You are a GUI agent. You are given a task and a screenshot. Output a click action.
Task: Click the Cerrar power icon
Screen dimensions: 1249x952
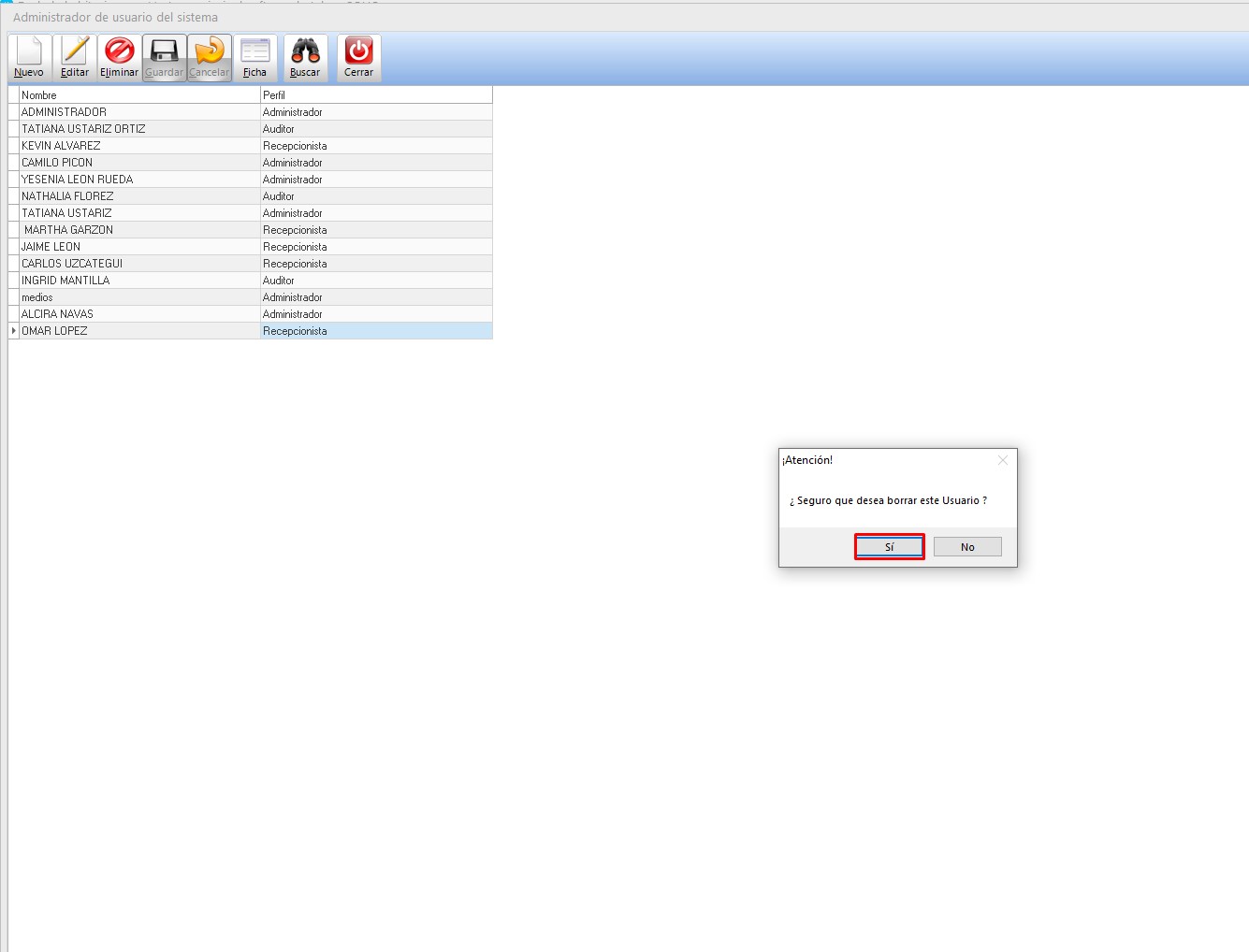pos(358,51)
